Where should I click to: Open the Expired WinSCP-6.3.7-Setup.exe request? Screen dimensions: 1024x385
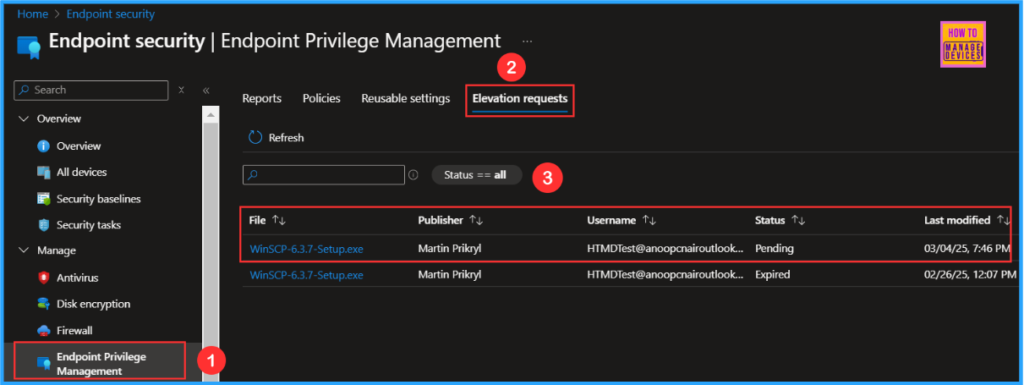306,275
